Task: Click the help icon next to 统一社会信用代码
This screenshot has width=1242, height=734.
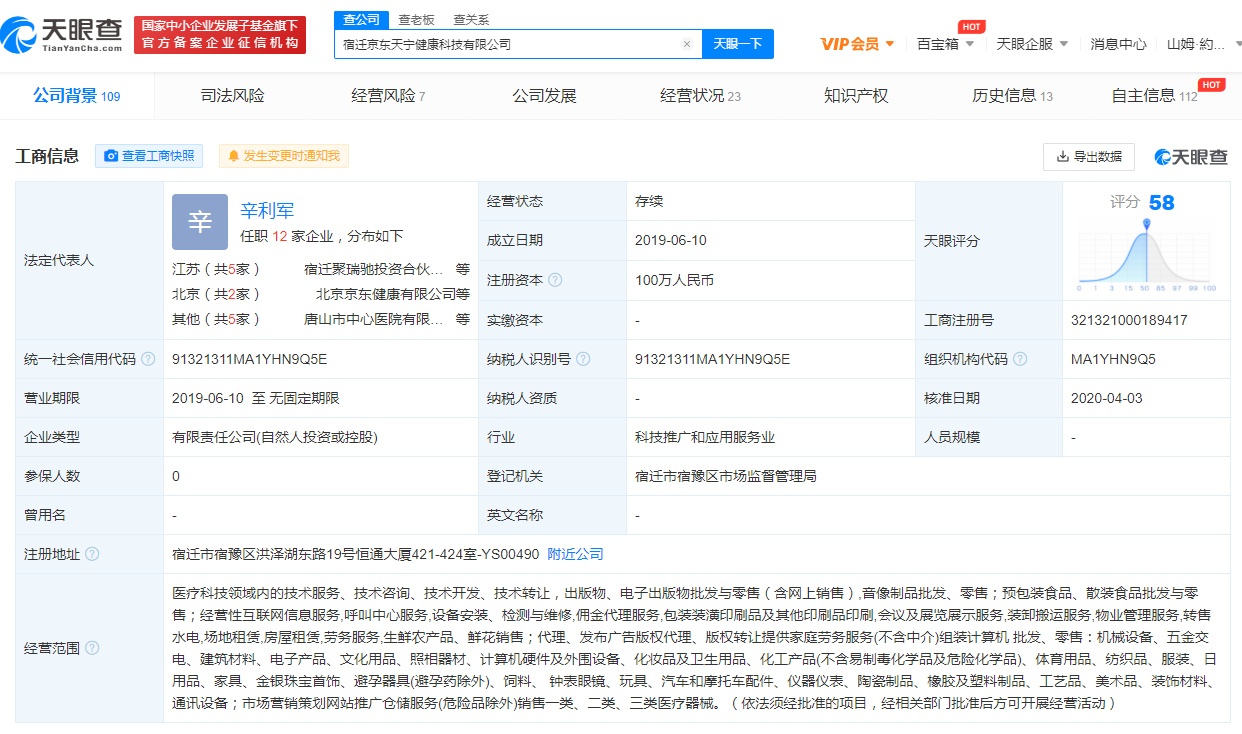Action: (148, 359)
